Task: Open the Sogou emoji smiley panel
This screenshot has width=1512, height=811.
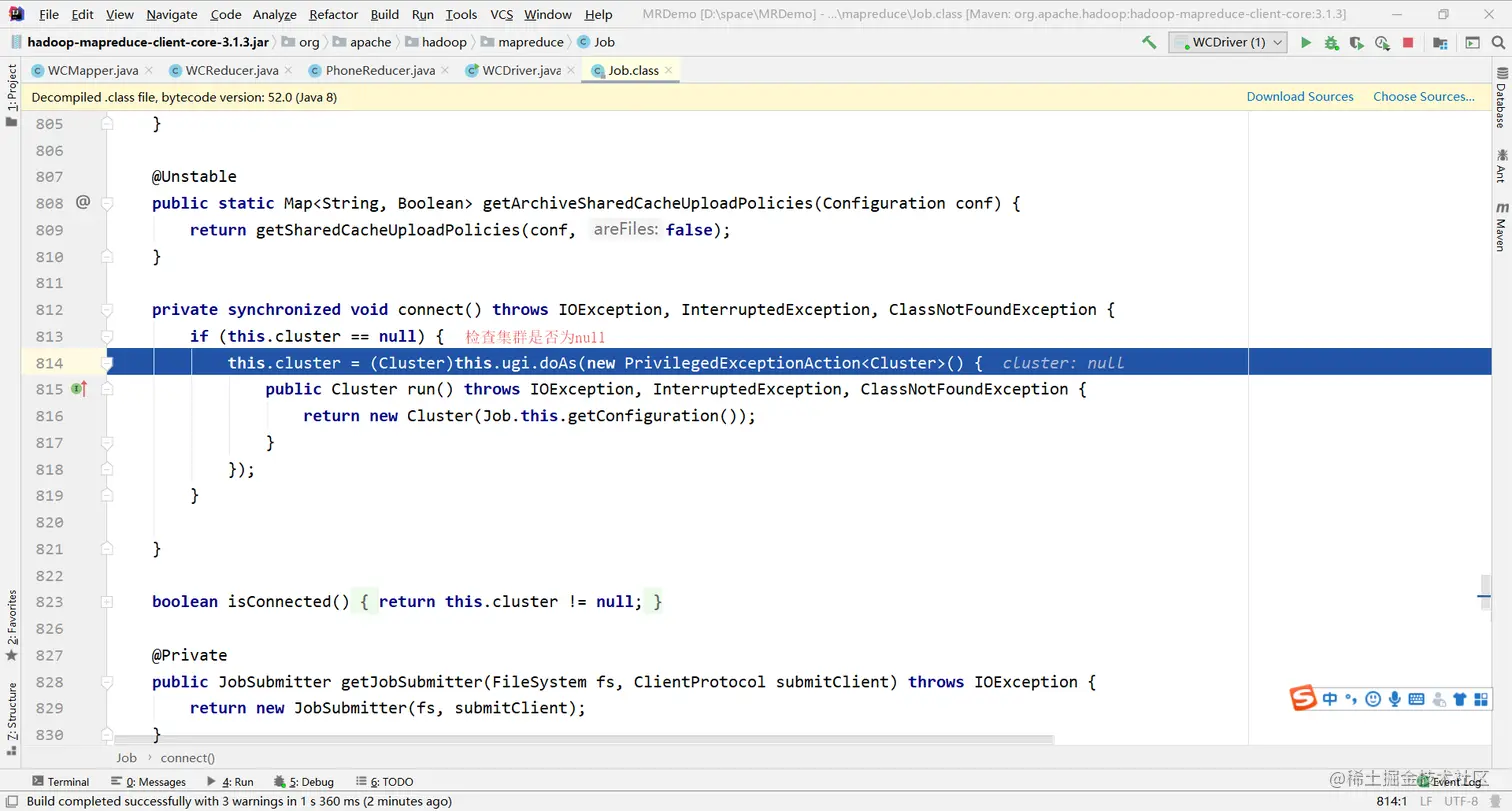Action: pos(1373,699)
